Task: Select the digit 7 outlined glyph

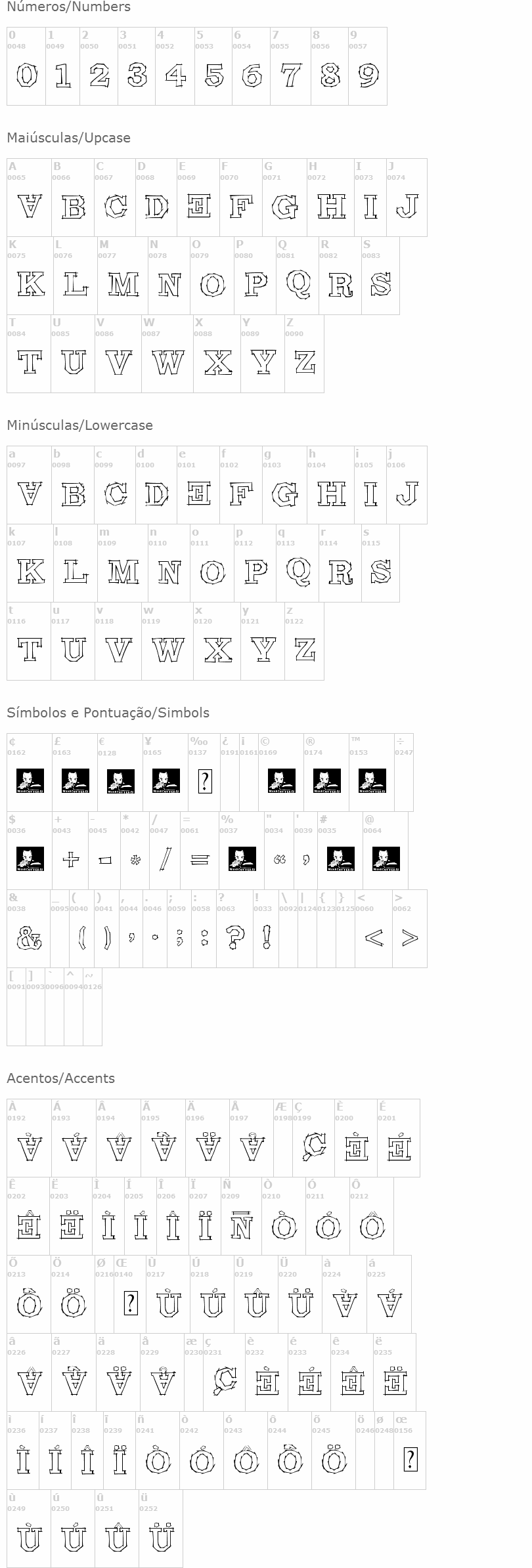Action: tap(290, 75)
